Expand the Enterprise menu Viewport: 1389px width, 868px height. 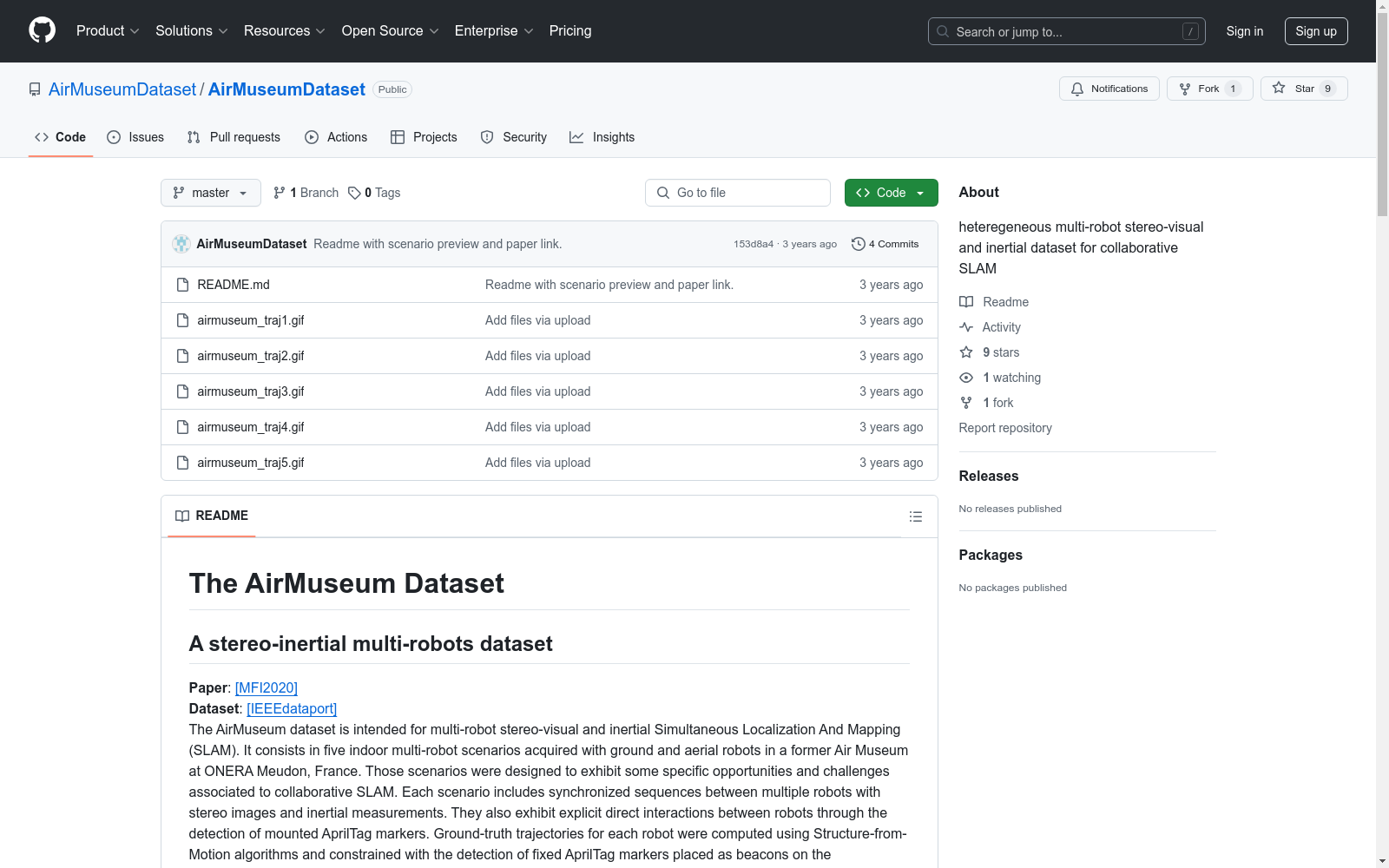494,31
